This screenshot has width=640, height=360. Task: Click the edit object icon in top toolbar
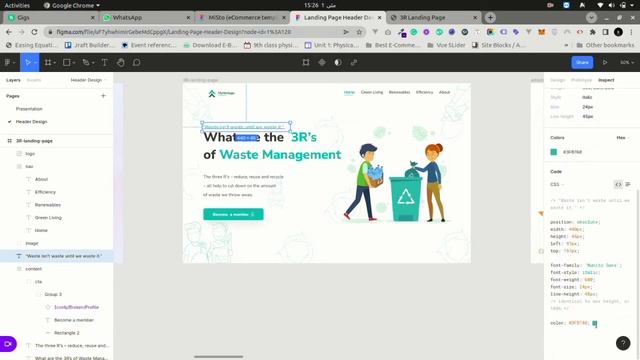pyautogui.click(x=306, y=62)
